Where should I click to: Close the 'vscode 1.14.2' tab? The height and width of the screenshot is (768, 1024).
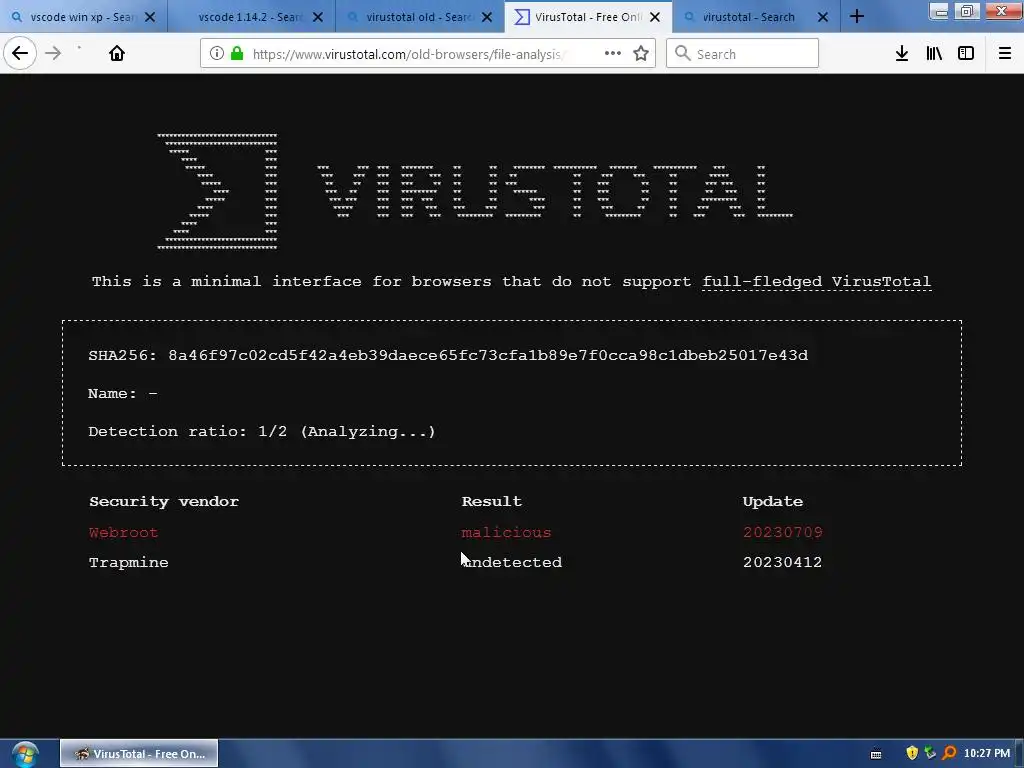(318, 17)
